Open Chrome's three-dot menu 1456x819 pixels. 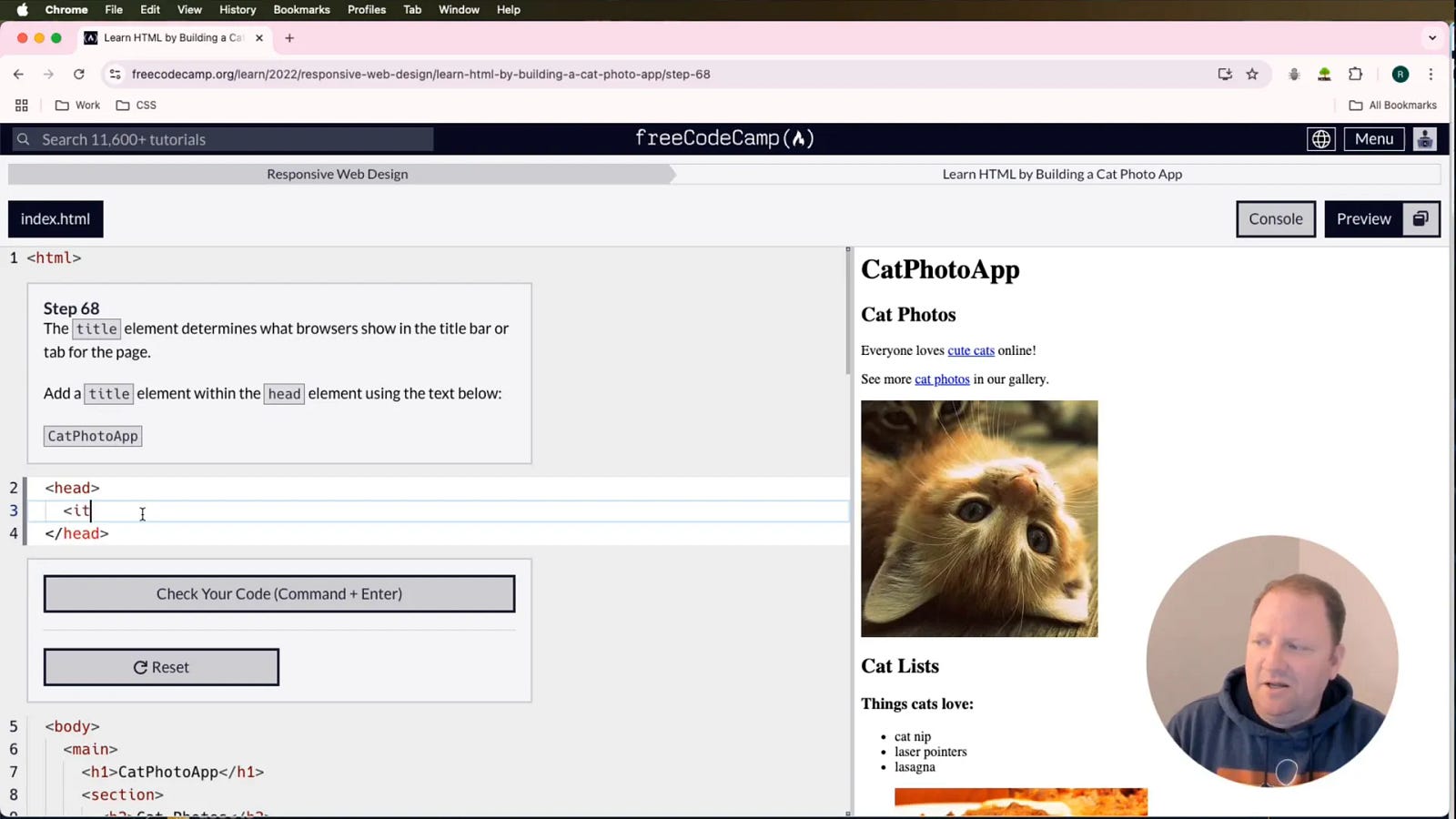tap(1431, 74)
